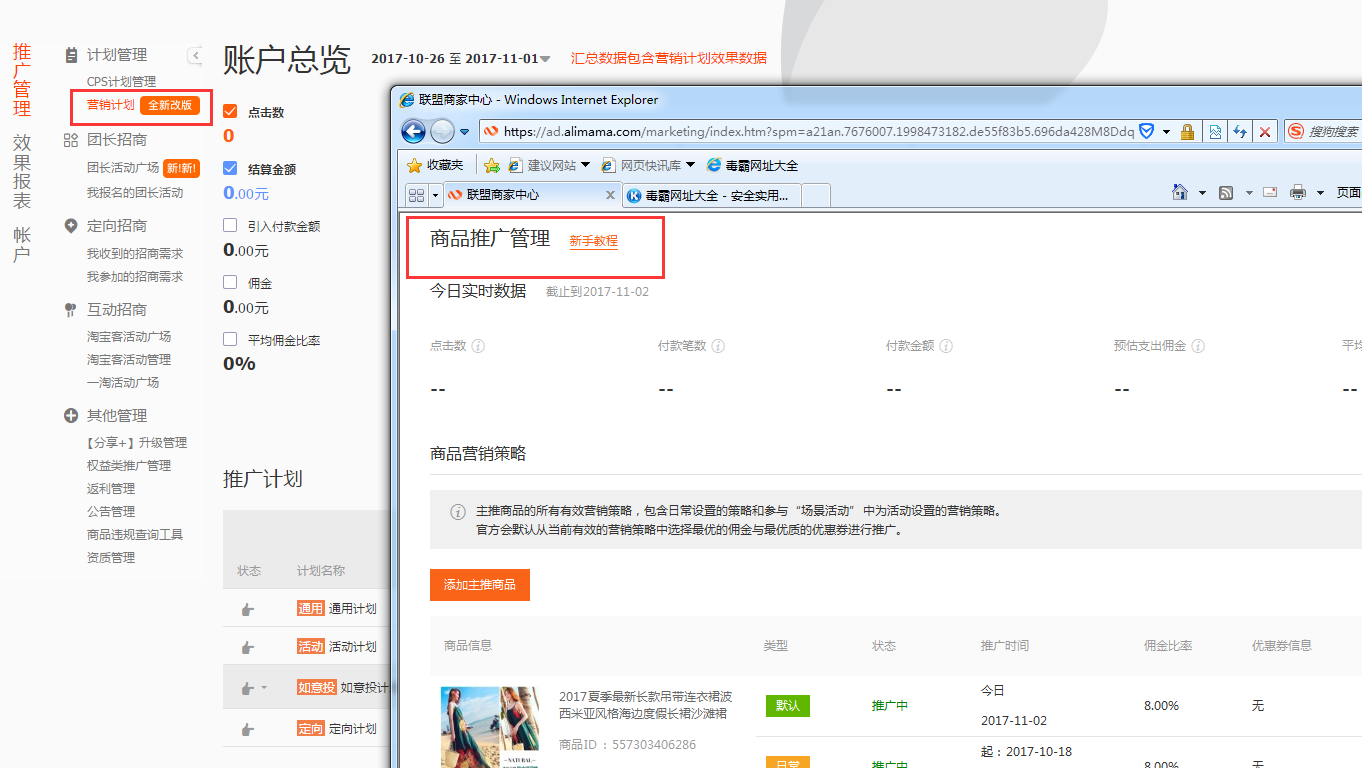
Task: Open the 新手教程 link
Action: coord(593,241)
